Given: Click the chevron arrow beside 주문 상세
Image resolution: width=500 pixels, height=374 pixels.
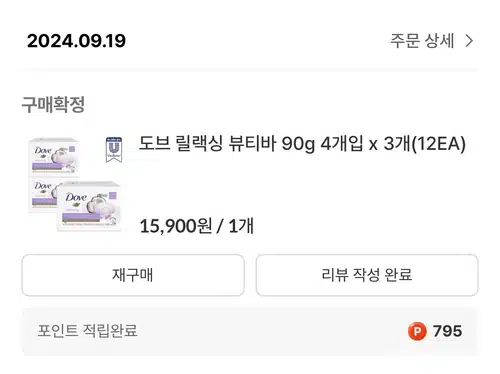Looking at the screenshot, I should pos(469,41).
